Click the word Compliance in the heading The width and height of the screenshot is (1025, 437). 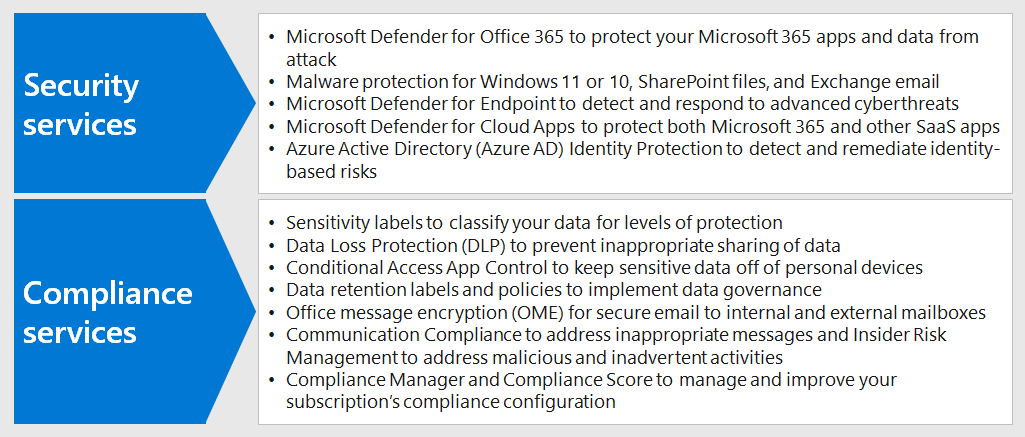tap(108, 294)
